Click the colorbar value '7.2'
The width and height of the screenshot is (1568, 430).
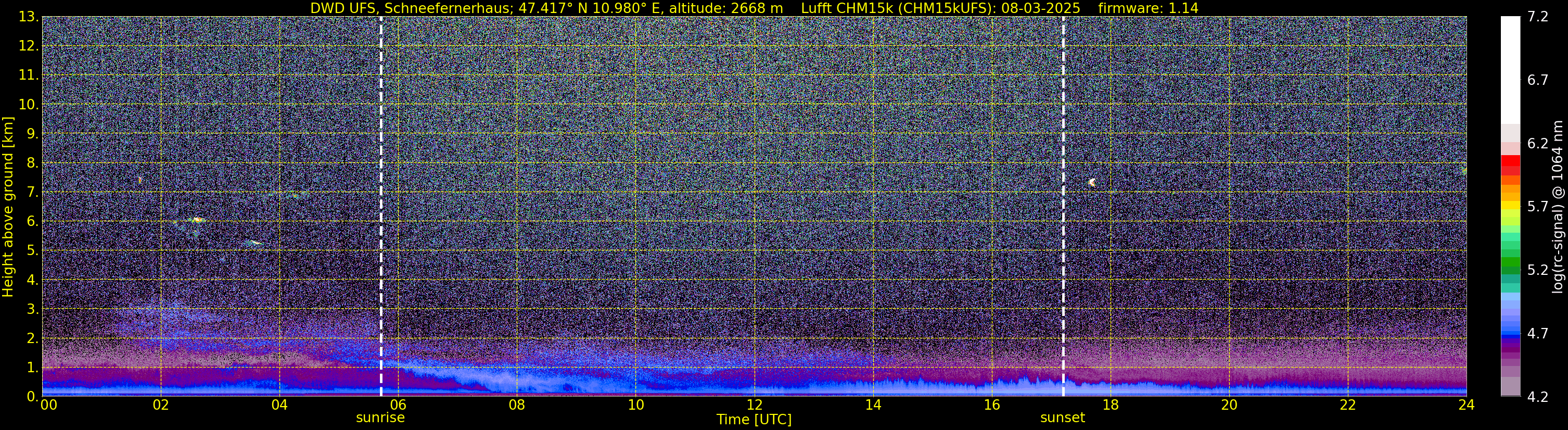pyautogui.click(x=1538, y=17)
